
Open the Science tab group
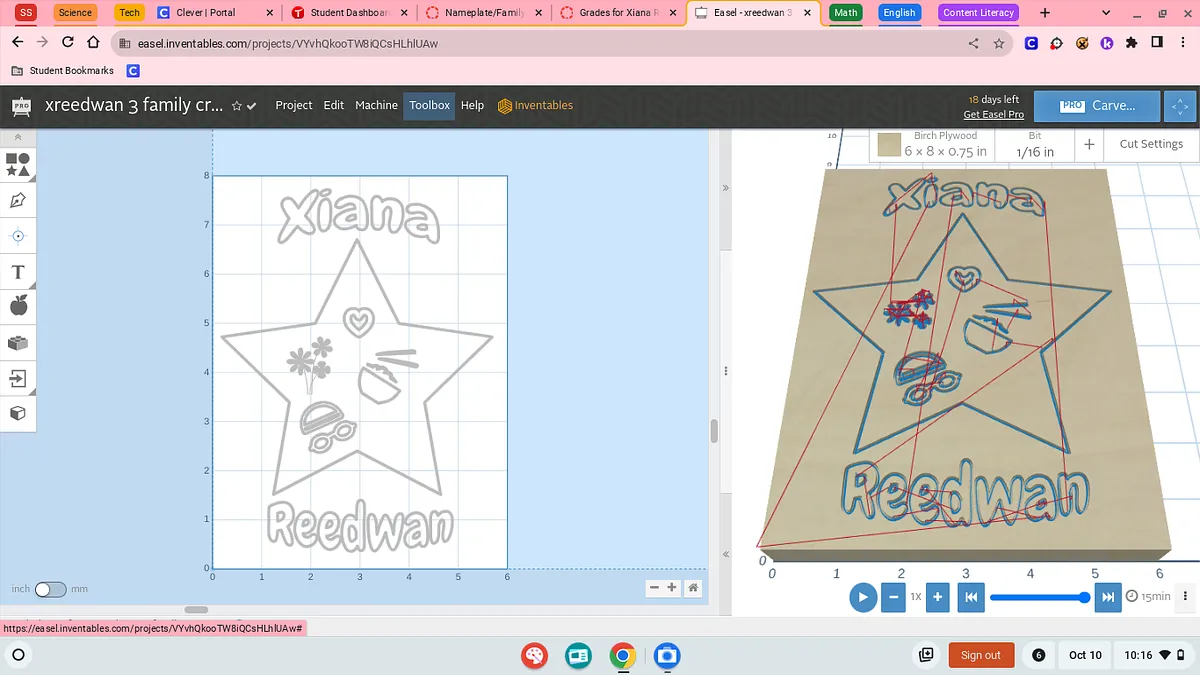pos(75,13)
